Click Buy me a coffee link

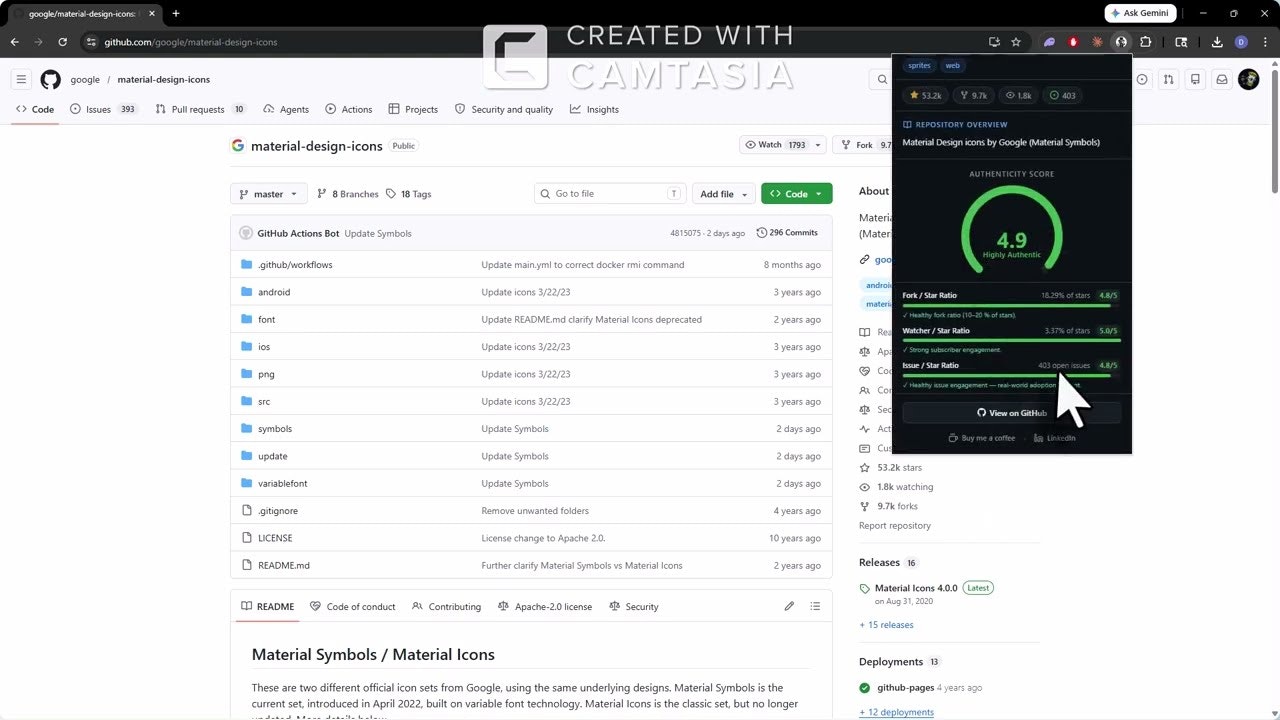tap(981, 438)
